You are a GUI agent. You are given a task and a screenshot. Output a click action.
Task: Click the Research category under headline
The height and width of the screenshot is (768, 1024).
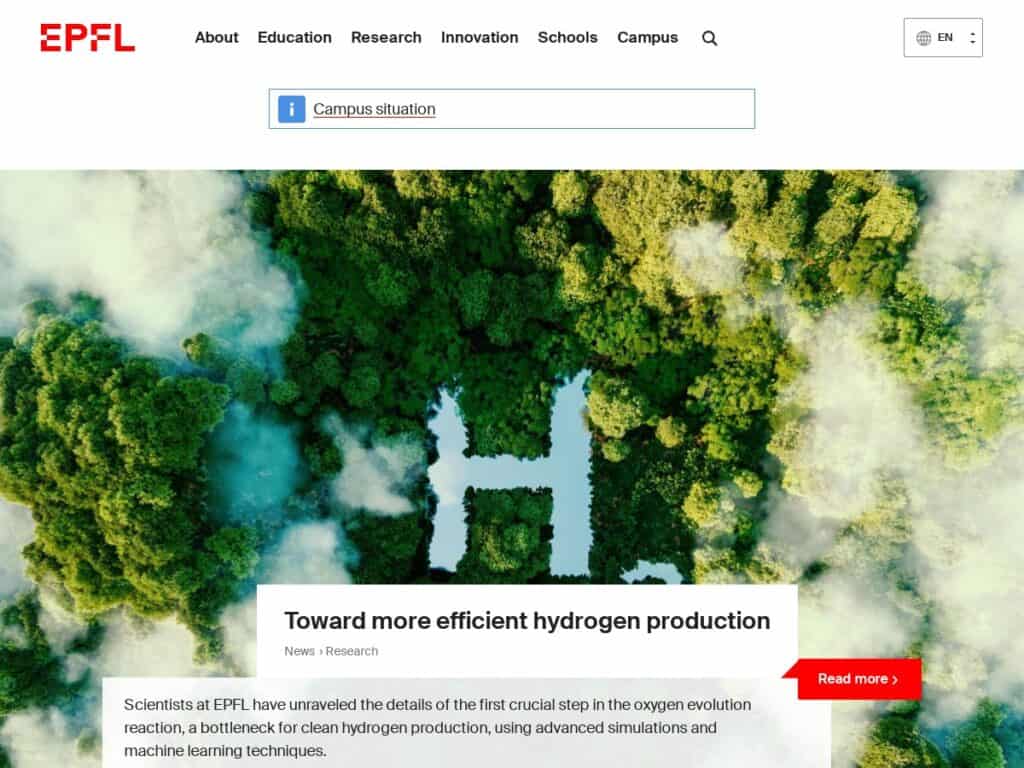click(351, 651)
